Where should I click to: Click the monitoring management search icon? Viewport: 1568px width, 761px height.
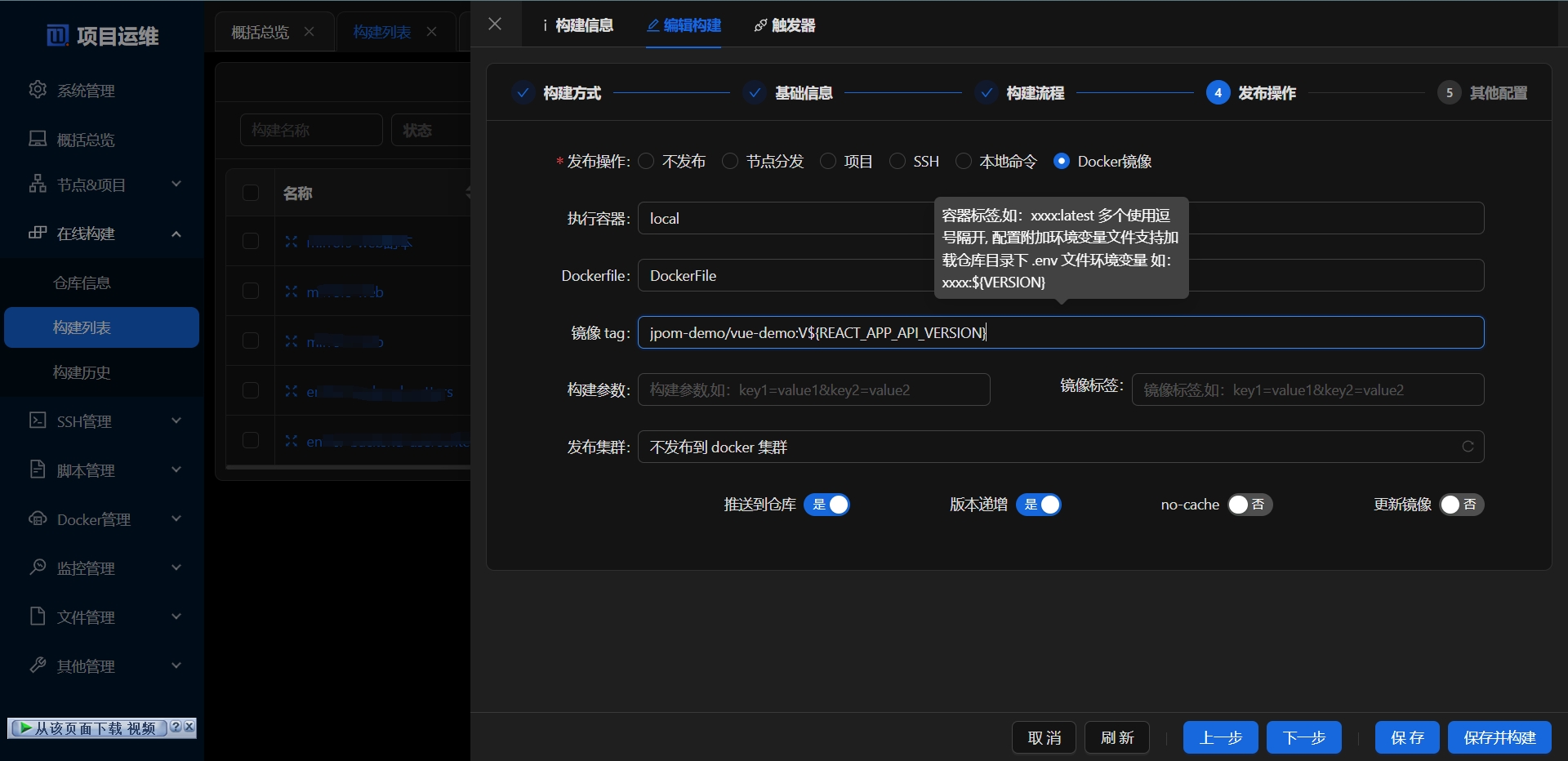point(38,567)
